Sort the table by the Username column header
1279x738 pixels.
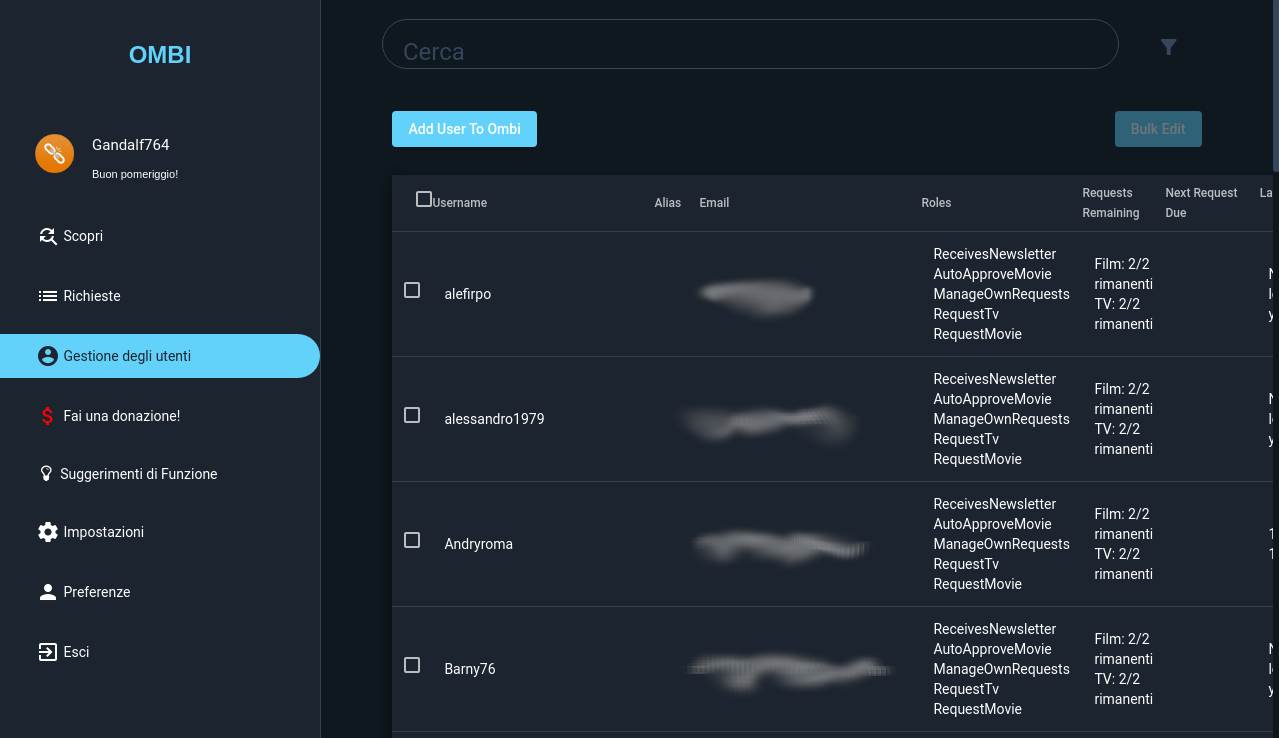460,203
